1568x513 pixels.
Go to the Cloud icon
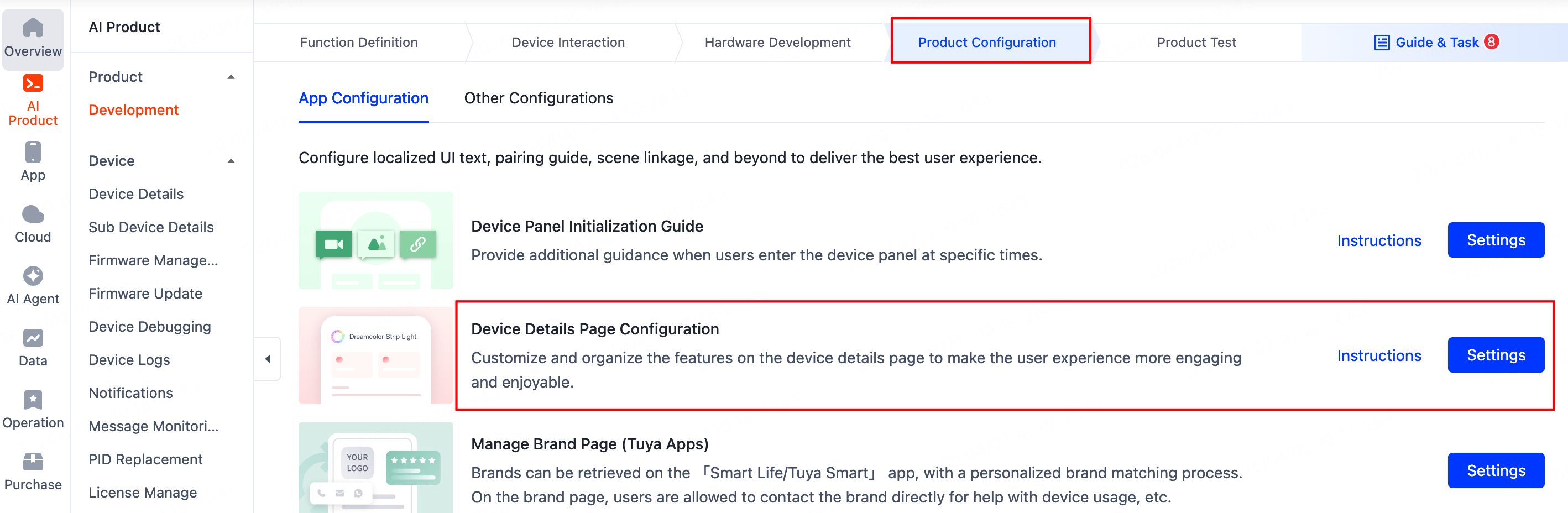tap(33, 215)
